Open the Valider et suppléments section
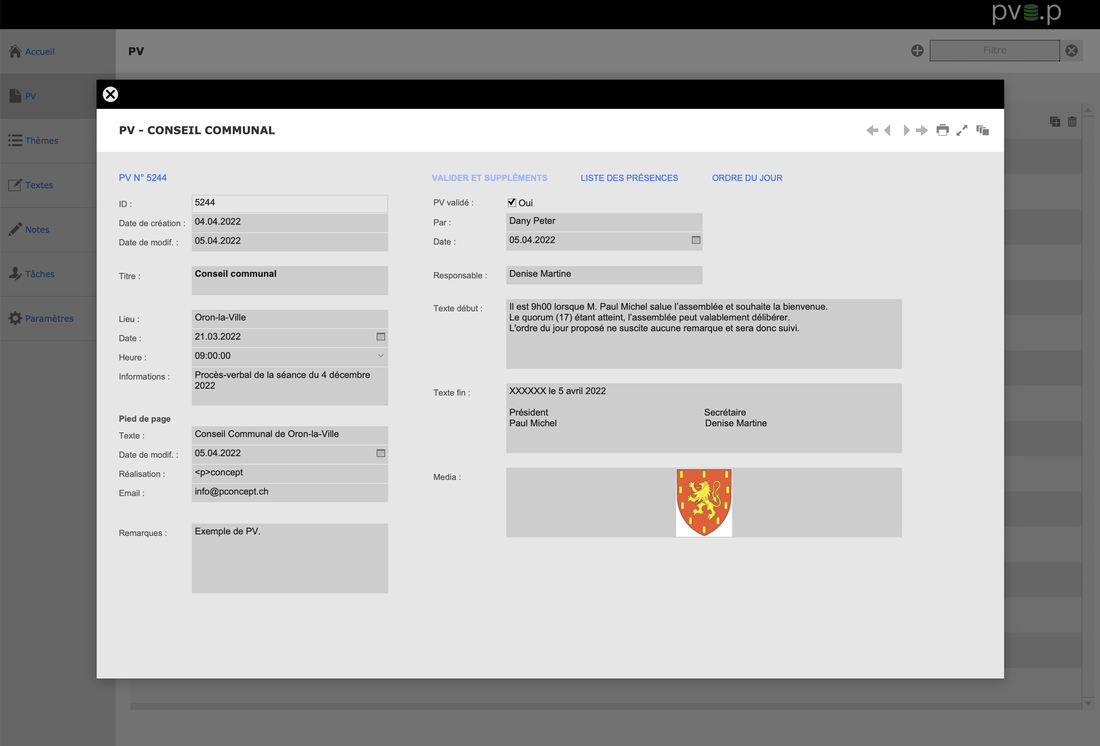Image resolution: width=1100 pixels, height=746 pixels. point(489,178)
